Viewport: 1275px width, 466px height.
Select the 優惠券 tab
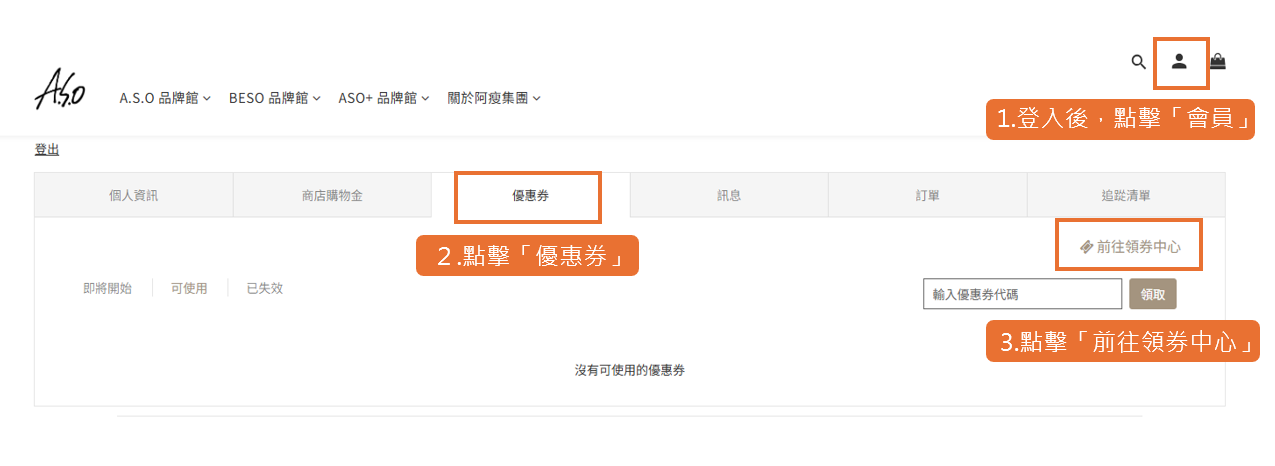point(530,195)
